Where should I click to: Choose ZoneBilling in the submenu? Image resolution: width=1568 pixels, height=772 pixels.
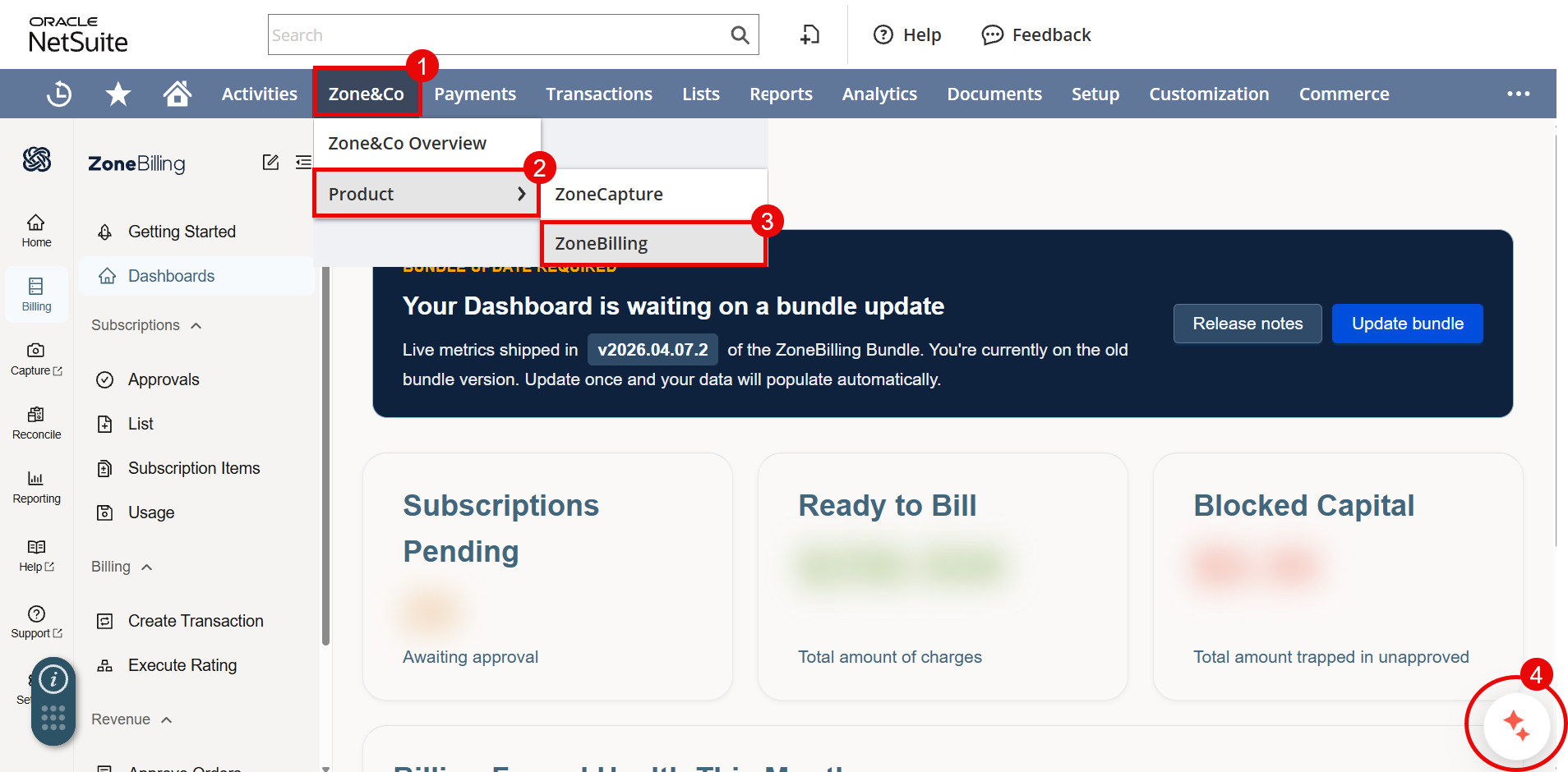(654, 244)
